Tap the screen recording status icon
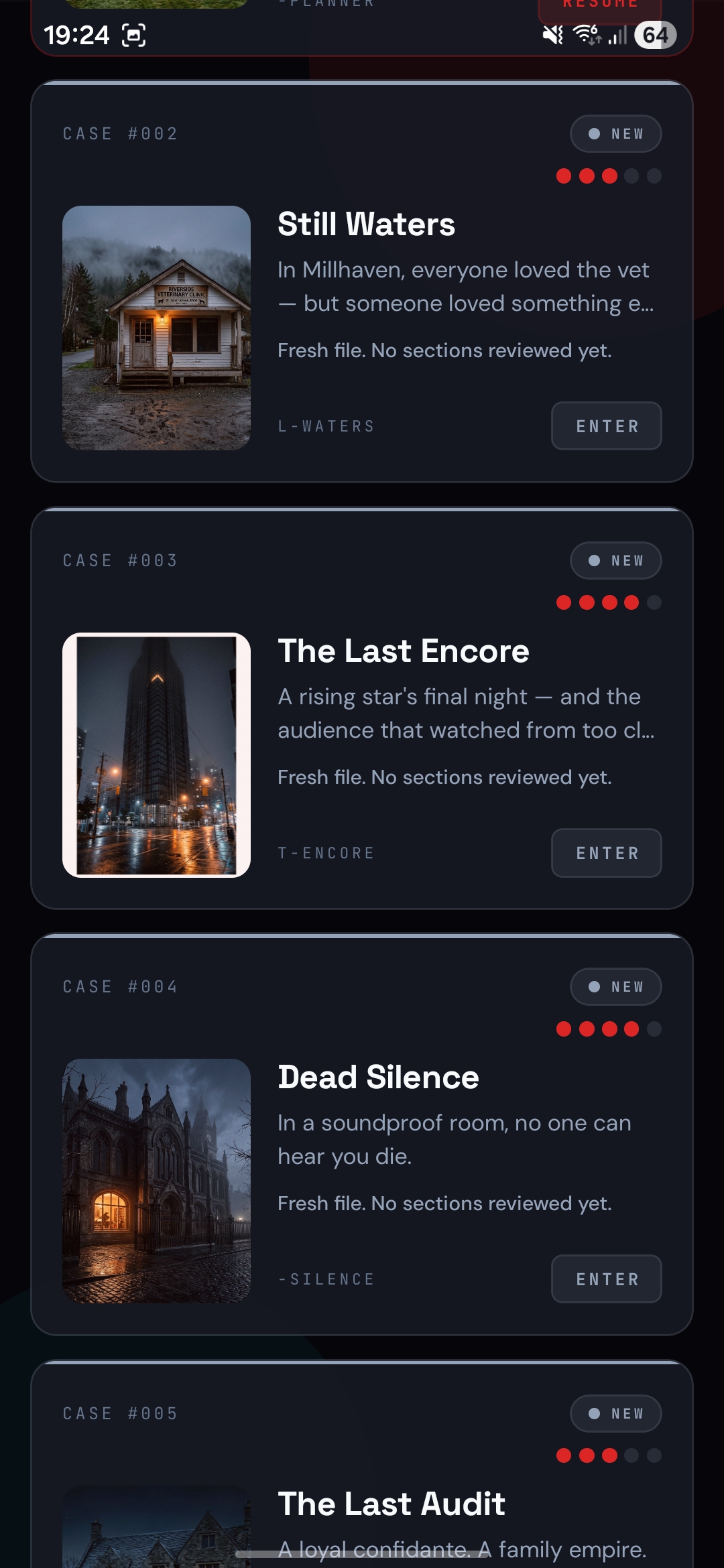This screenshot has width=724, height=1568. click(133, 35)
